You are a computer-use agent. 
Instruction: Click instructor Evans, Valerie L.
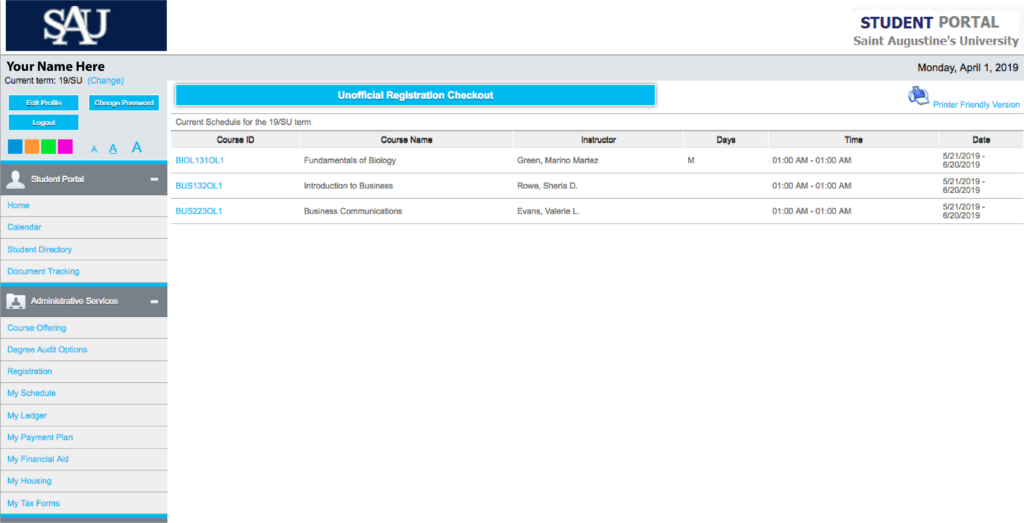[548, 211]
